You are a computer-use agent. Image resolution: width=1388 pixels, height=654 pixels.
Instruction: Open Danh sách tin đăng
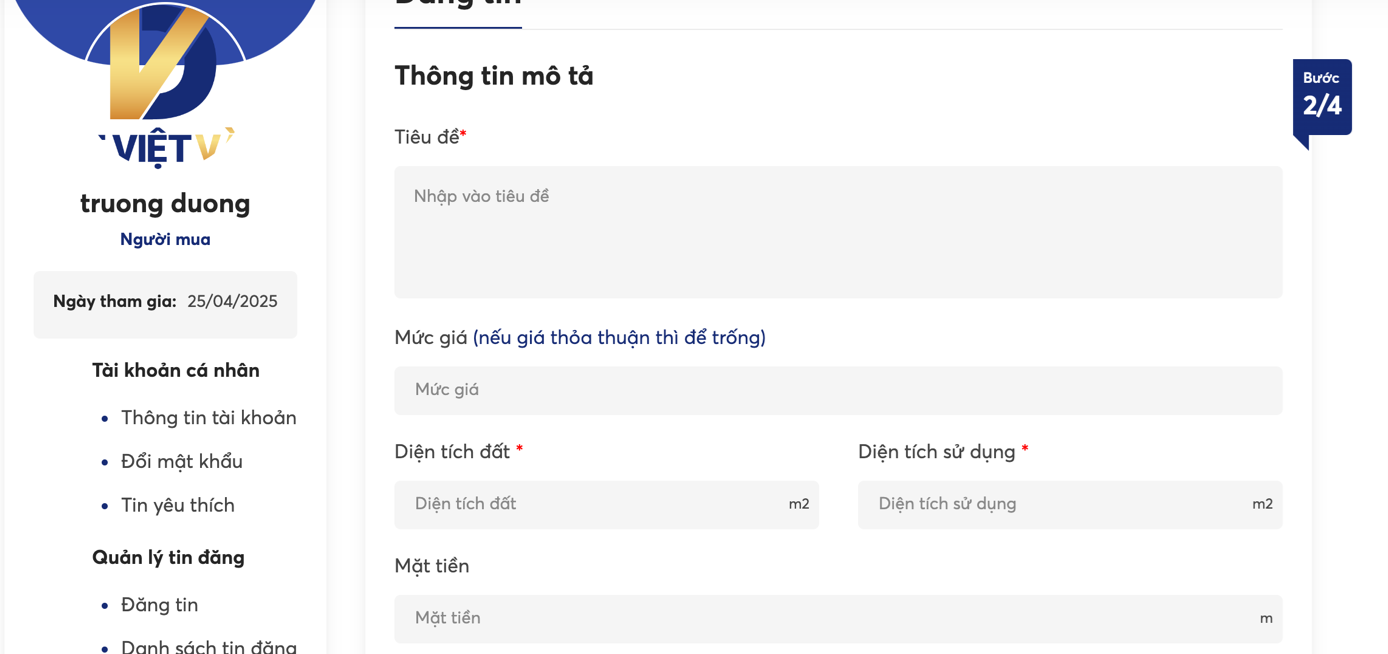208,646
